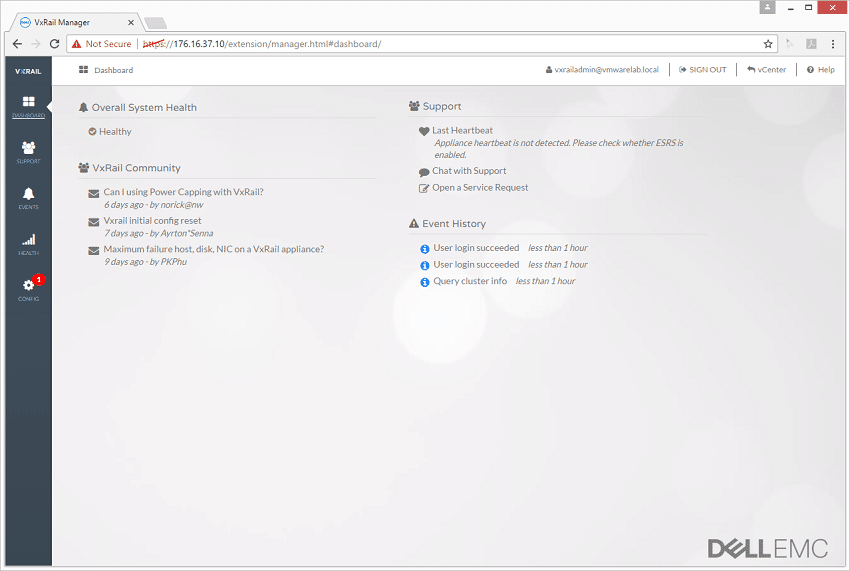This screenshot has height=571, width=850.
Task: Open Chrome three-dot menu
Action: (x=833, y=44)
